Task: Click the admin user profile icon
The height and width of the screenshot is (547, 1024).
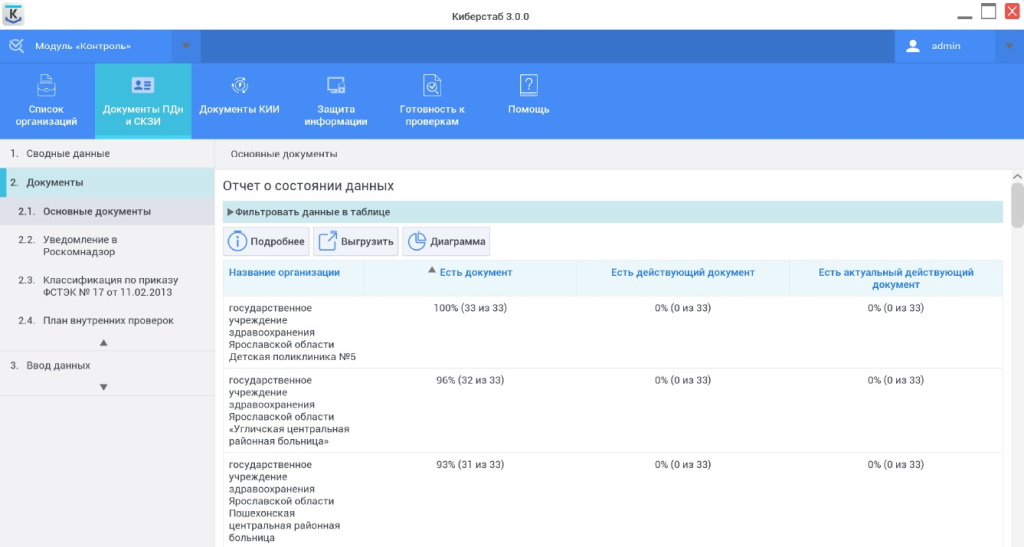Action: coord(912,46)
